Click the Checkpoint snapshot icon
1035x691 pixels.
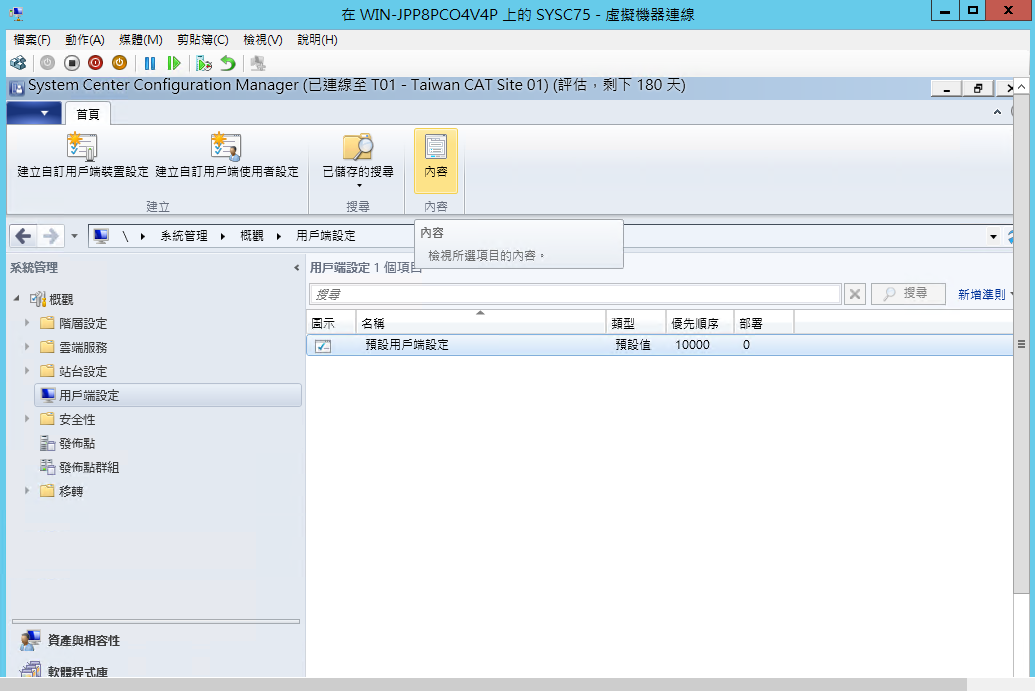(204, 63)
